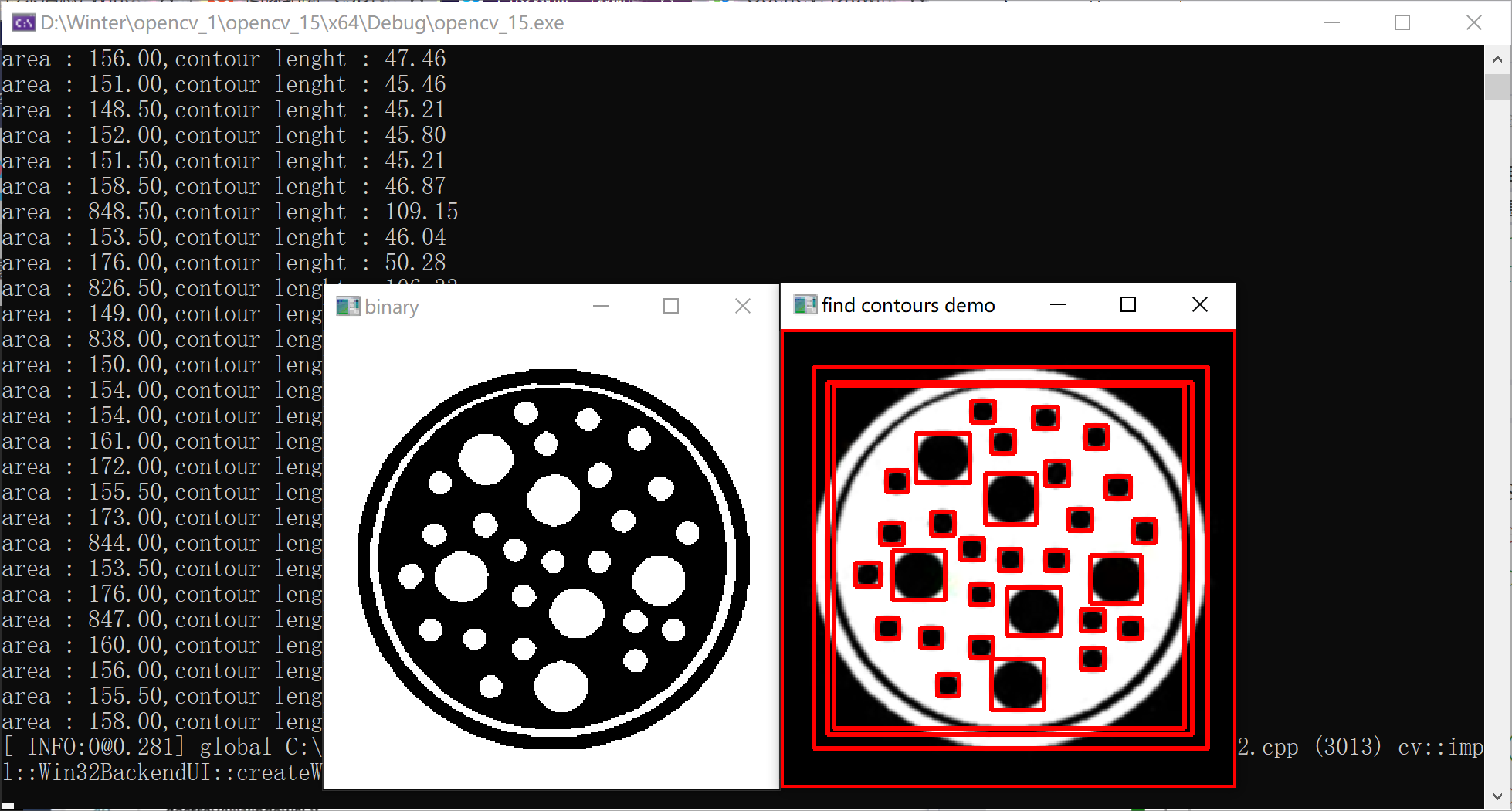Click the binary thresholded image
The width and height of the screenshot is (1512, 811).
551,560
